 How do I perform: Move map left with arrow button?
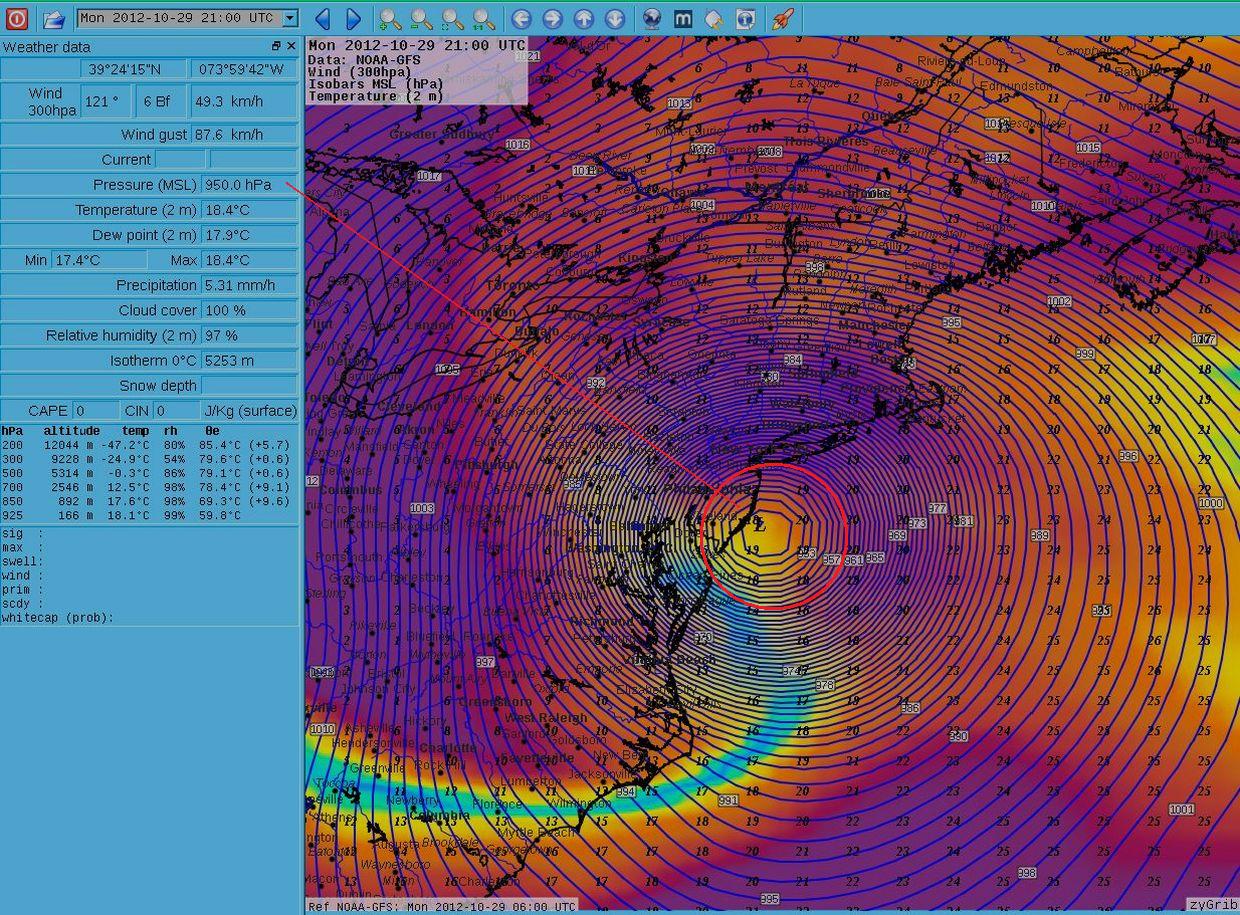[x=520, y=18]
